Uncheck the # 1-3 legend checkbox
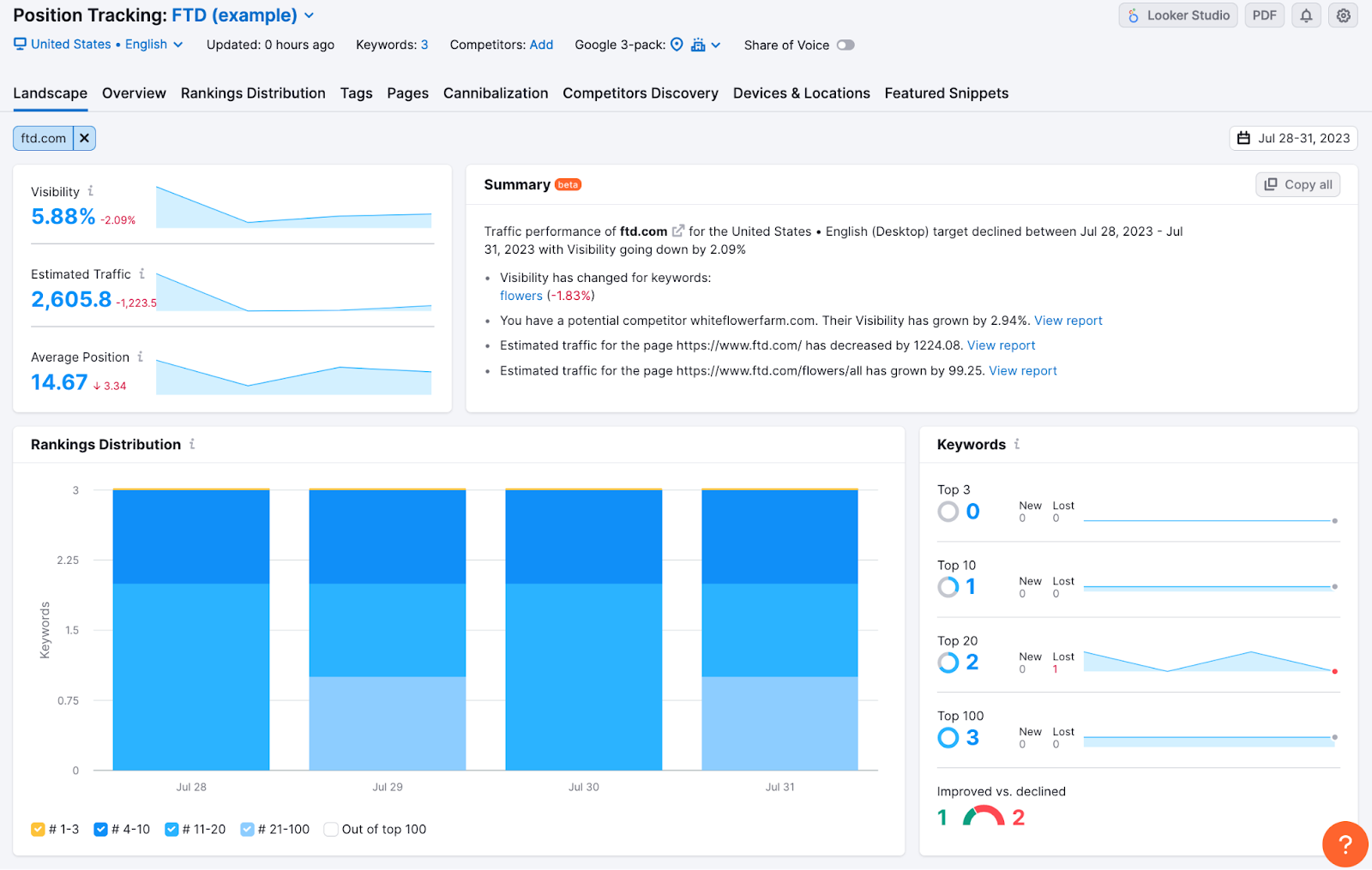The image size is (1372, 870). (38, 829)
